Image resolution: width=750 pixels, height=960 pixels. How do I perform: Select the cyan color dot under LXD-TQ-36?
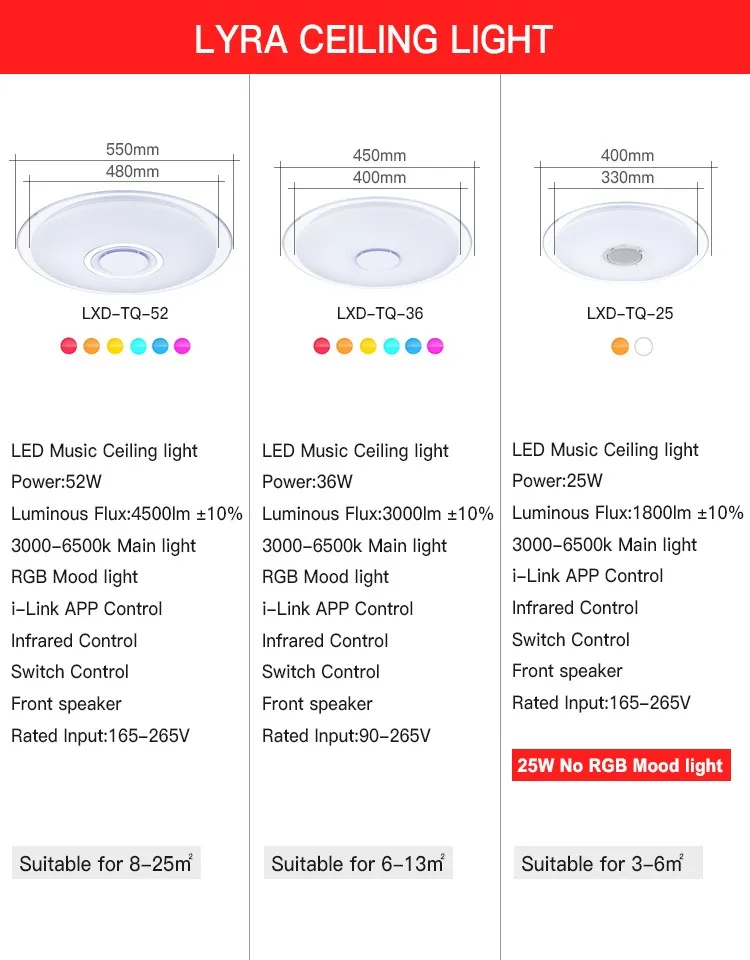391,346
